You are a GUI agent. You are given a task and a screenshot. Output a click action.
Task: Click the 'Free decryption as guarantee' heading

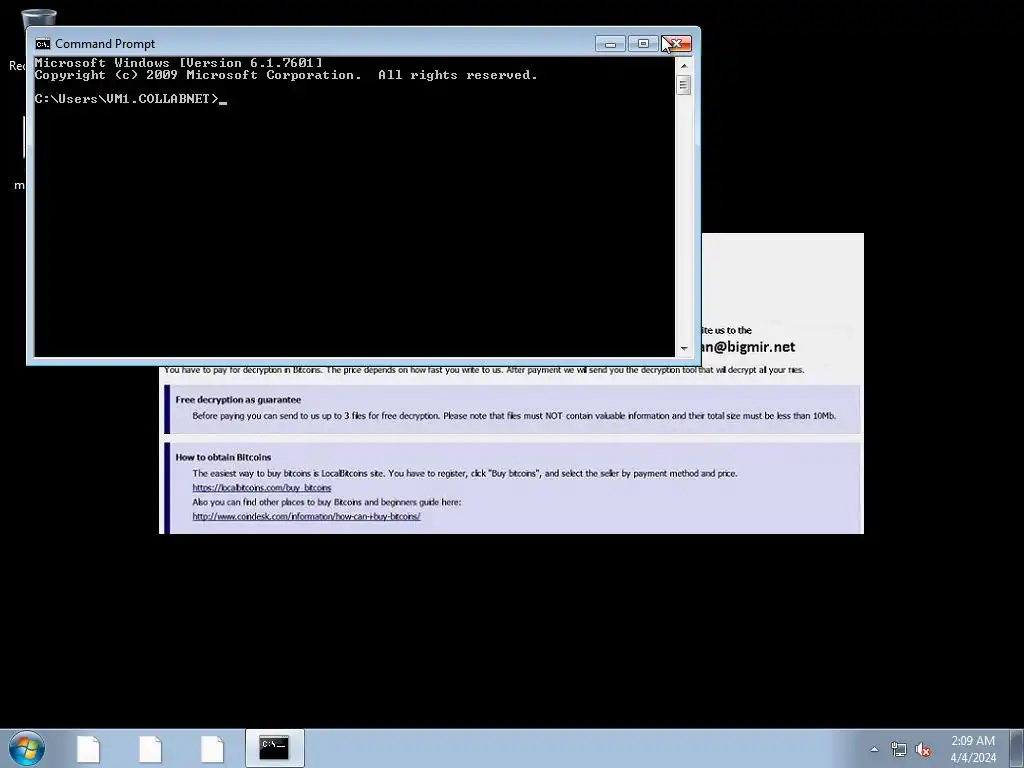tap(238, 400)
